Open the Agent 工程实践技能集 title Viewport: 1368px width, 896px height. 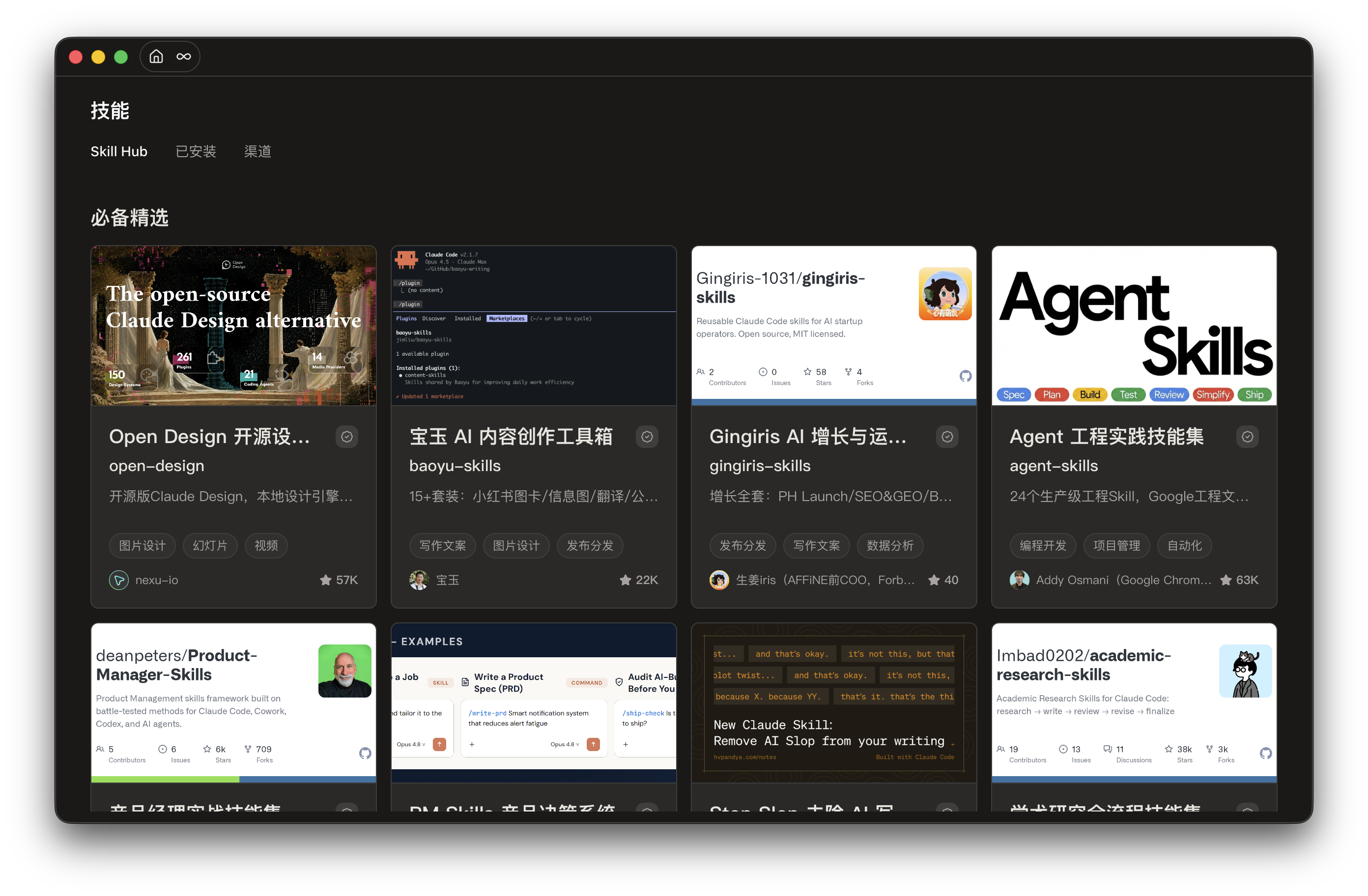pyautogui.click(x=1107, y=437)
